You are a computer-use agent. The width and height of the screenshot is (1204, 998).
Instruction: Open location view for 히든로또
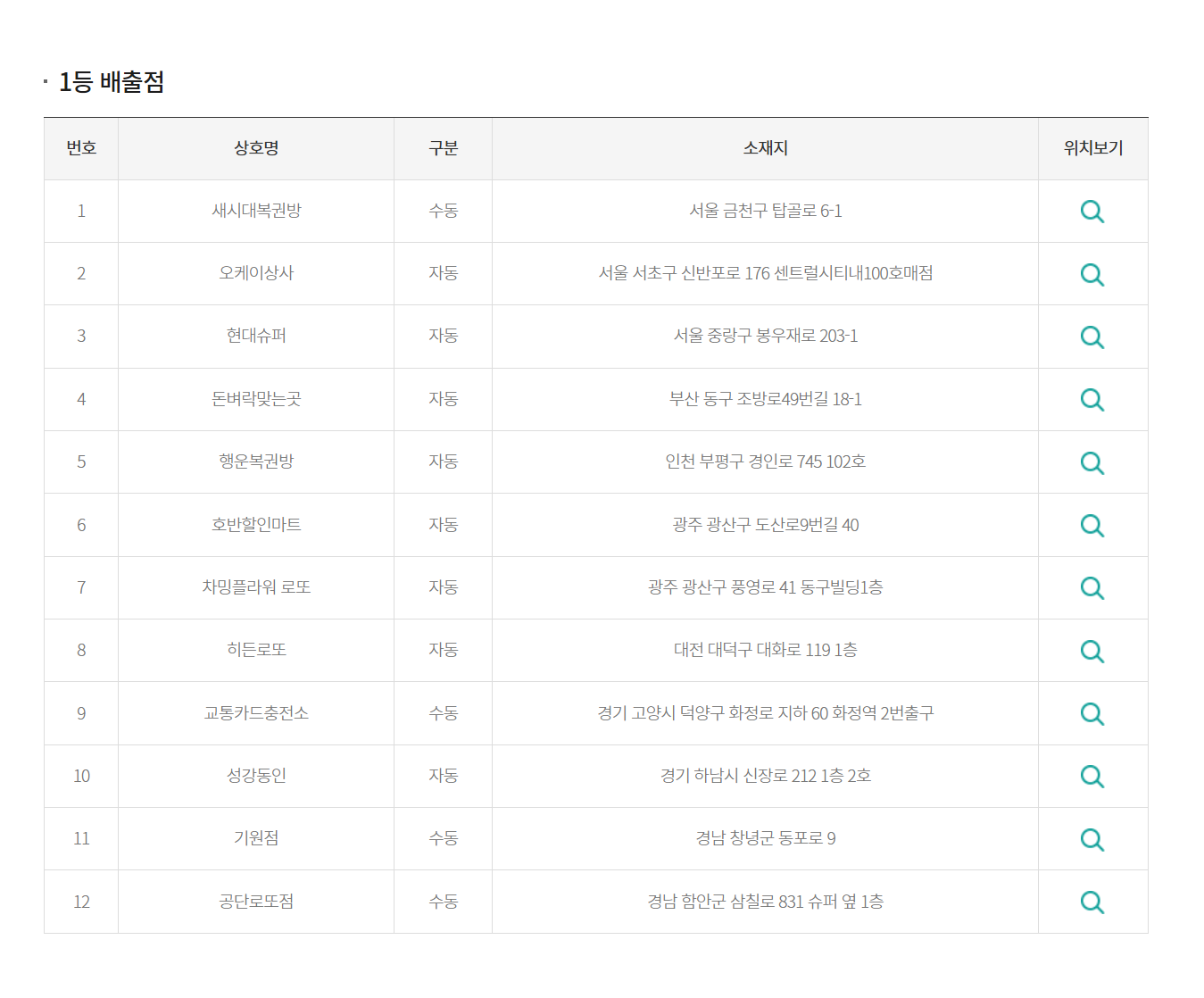point(1092,651)
